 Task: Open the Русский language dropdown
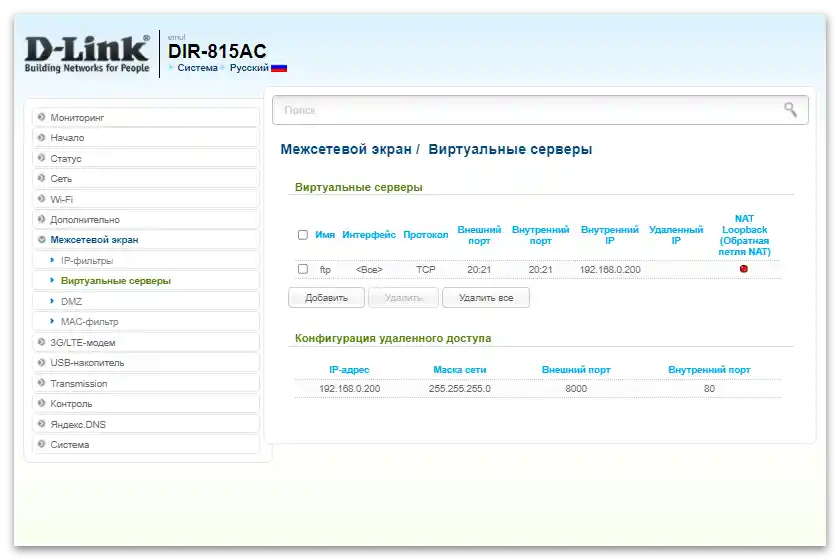(x=249, y=68)
